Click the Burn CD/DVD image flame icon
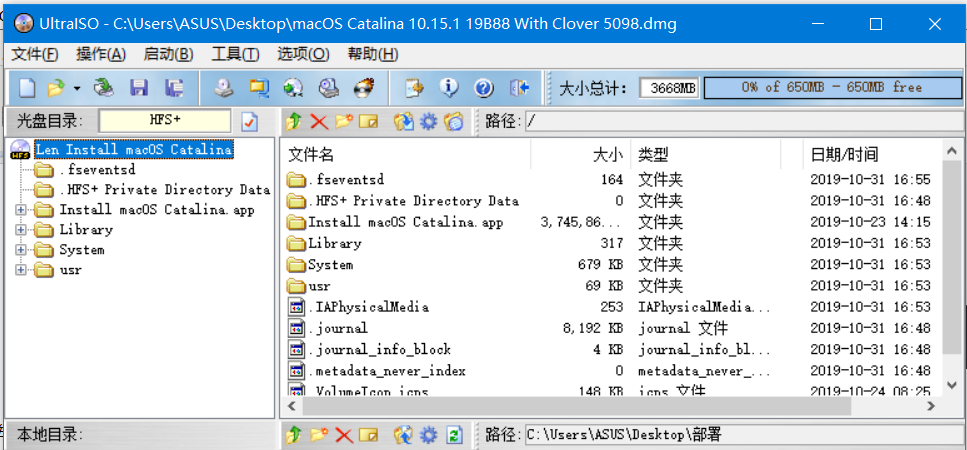Viewport: 967px width, 450px height. [x=363, y=88]
